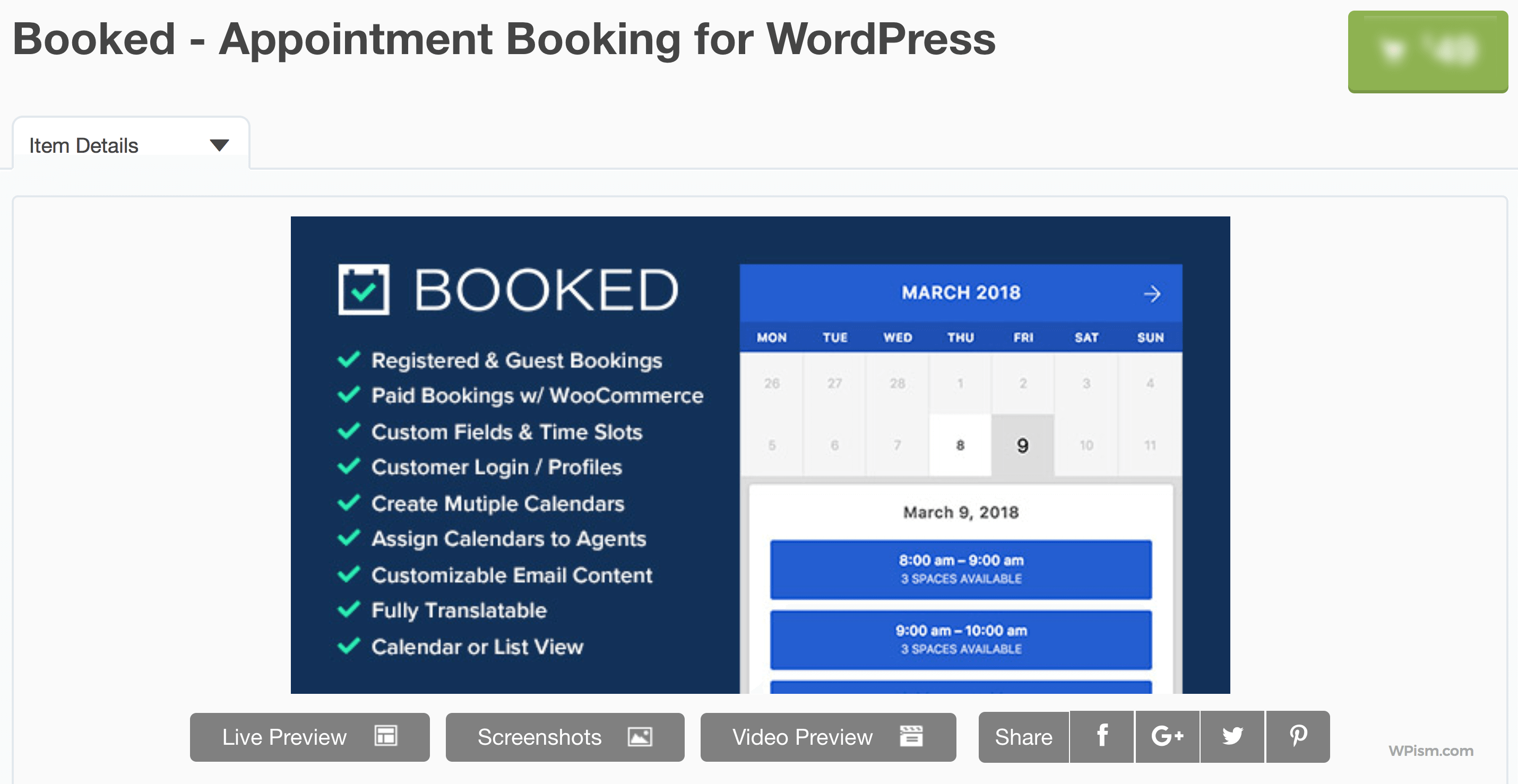Click 'Customer Login / Profiles' text
The image size is (1518, 784).
[497, 467]
